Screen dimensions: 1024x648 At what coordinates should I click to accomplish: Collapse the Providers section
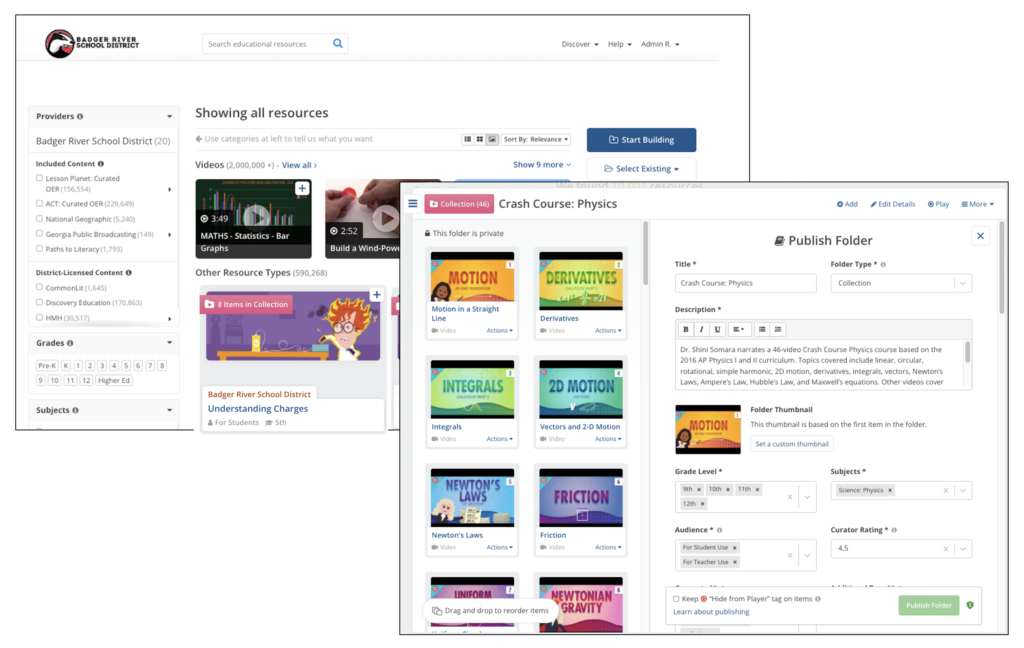click(x=170, y=116)
